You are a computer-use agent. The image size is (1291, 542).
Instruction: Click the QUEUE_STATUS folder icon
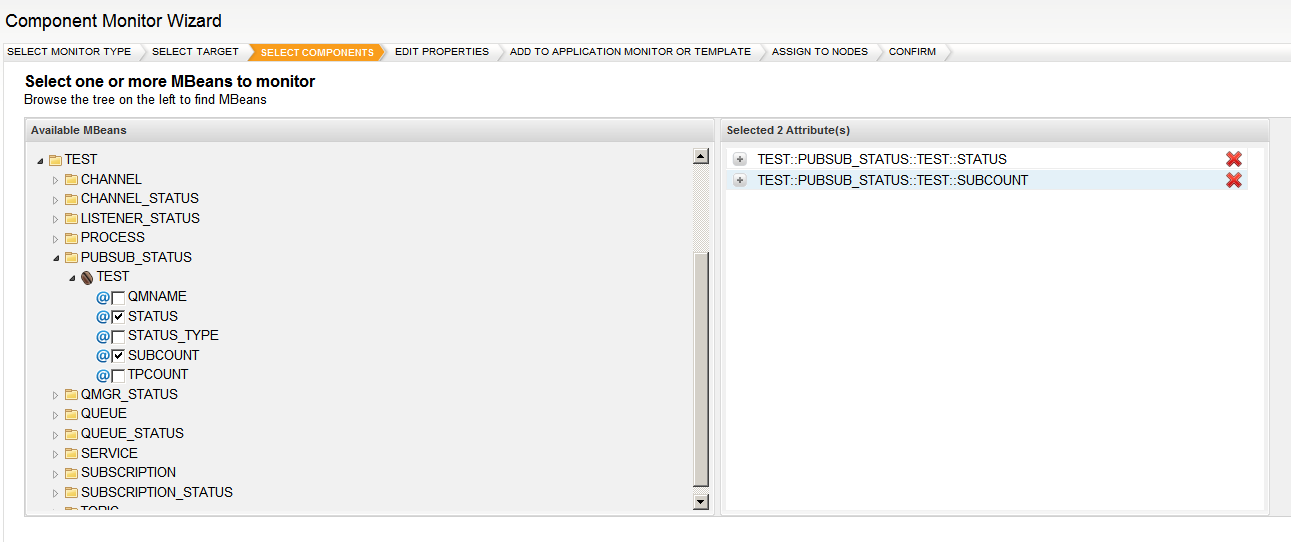click(71, 434)
